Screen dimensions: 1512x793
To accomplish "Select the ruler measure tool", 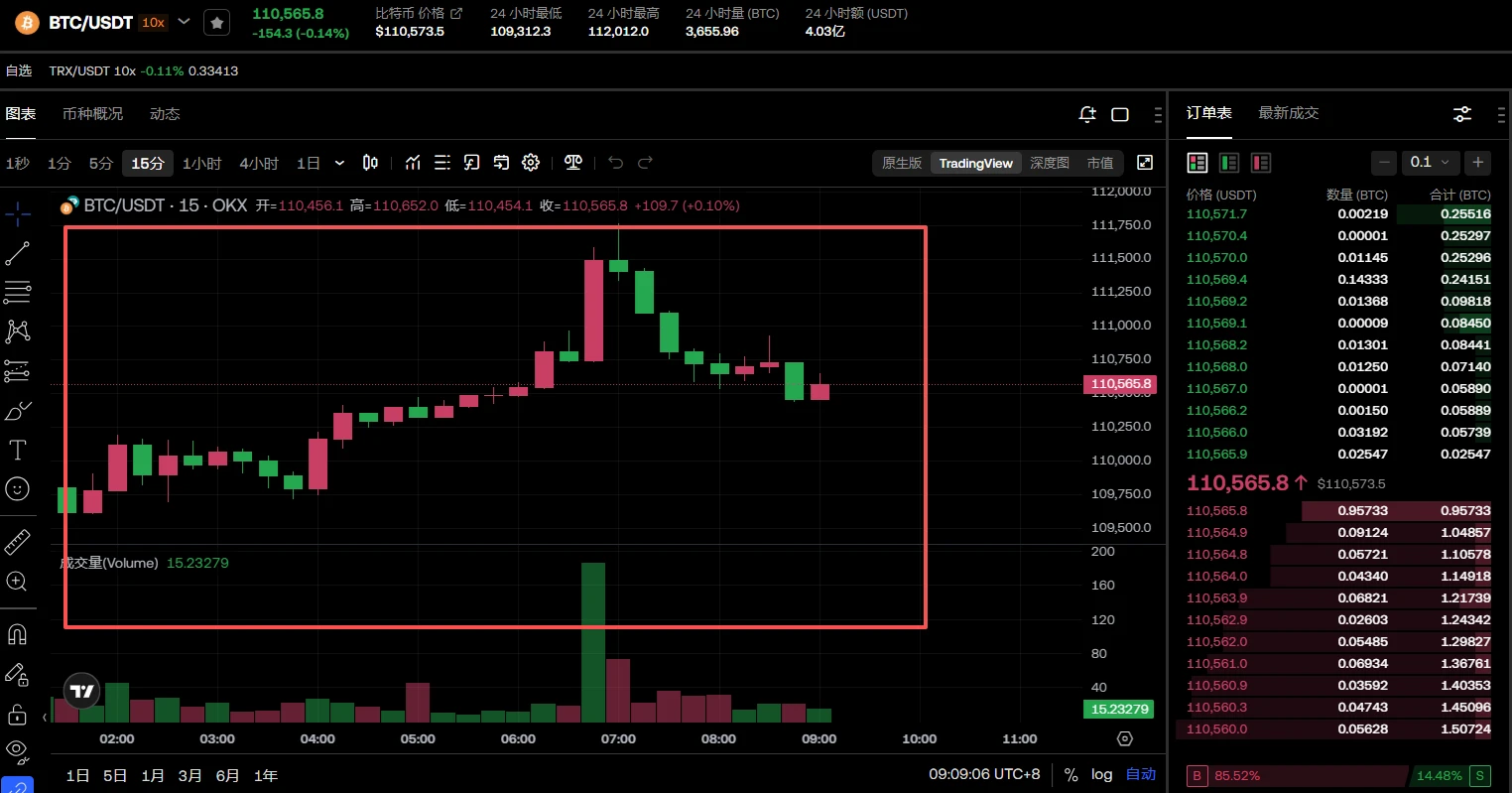I will 18,542.
